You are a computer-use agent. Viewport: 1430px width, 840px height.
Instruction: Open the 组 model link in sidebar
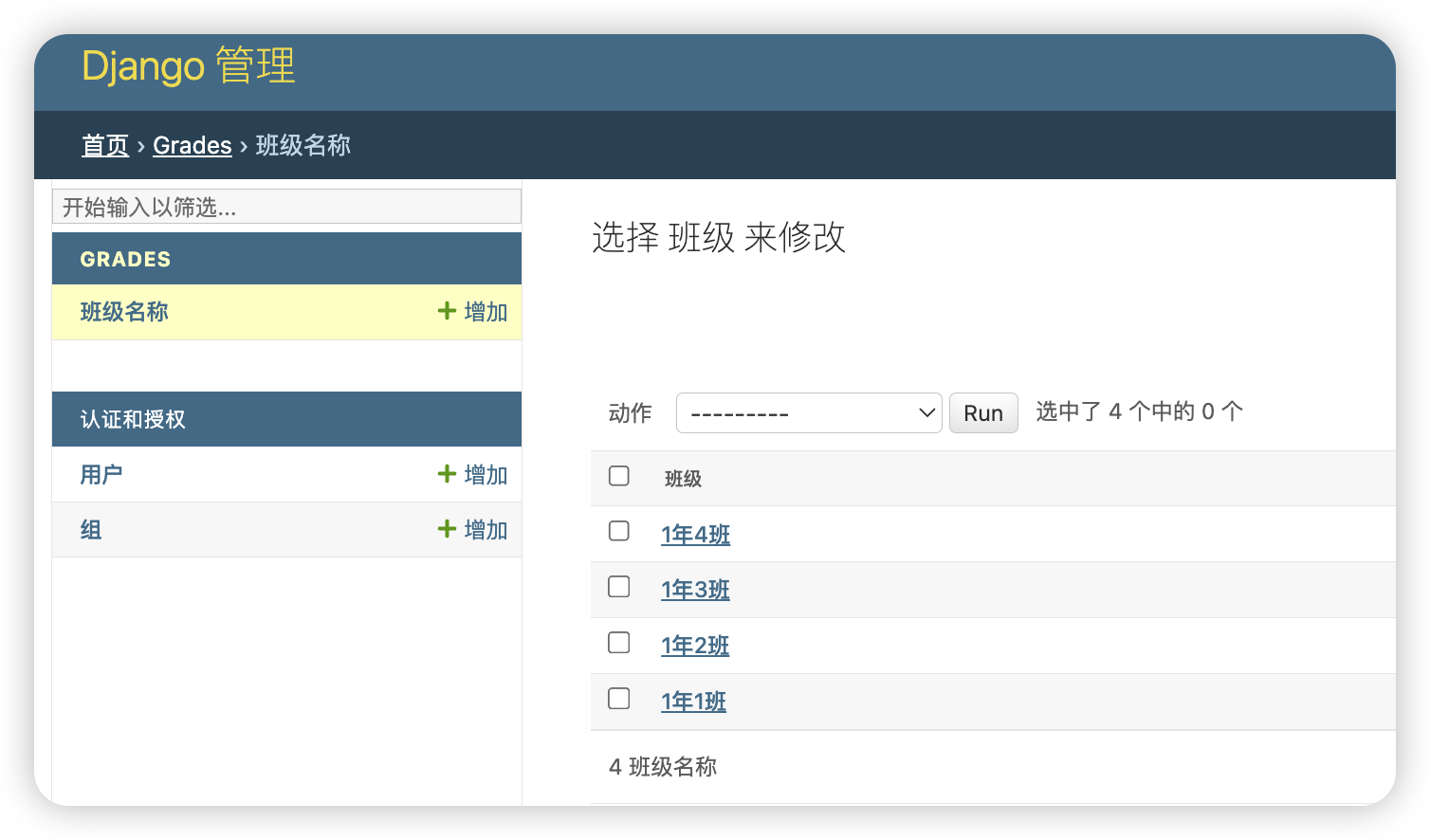click(x=91, y=529)
